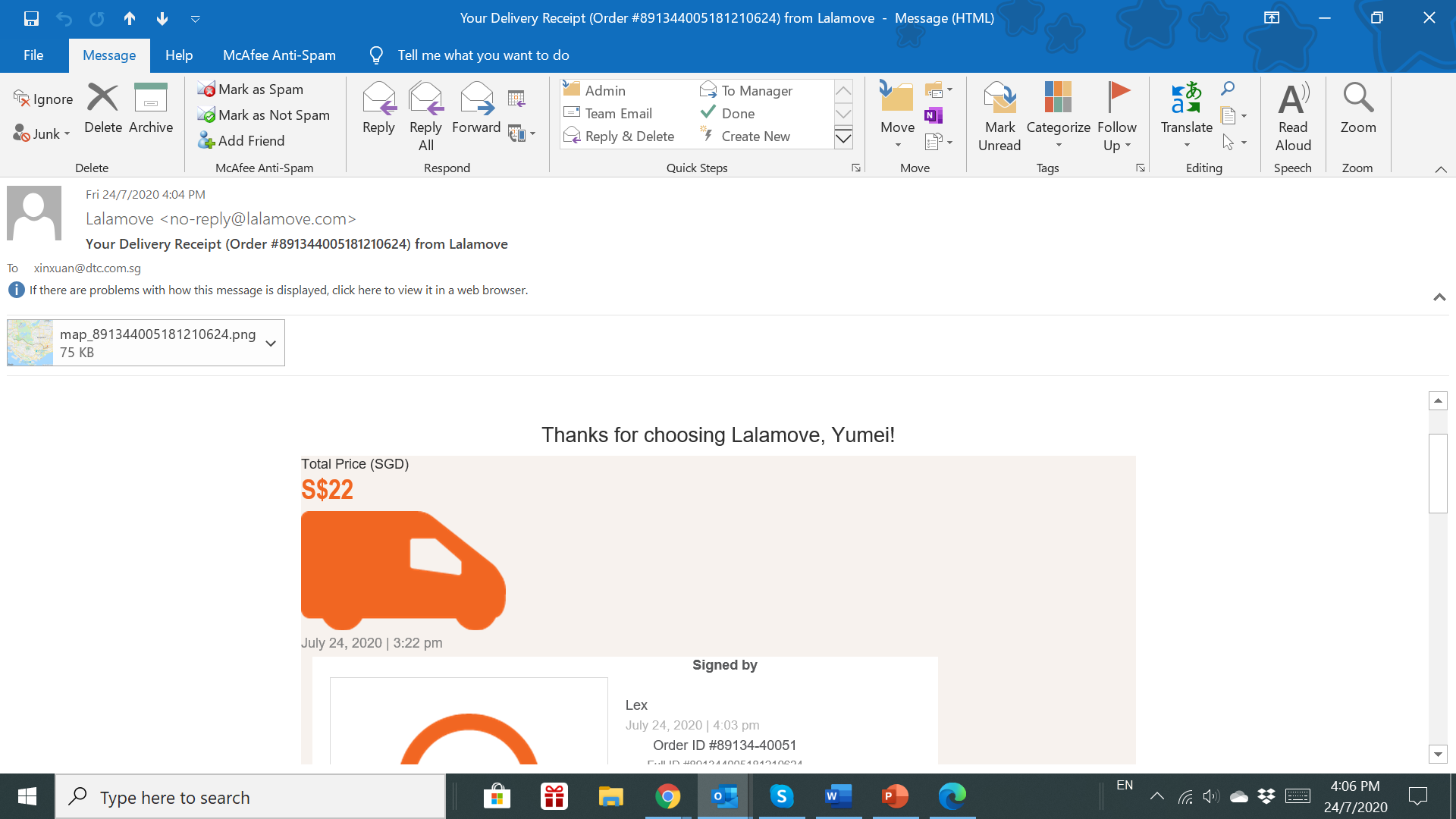Click the recipient xinxuan@dtc.com.sg

pos(87,268)
